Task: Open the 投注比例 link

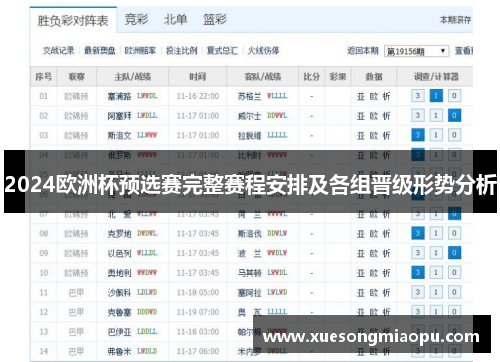Action: pos(182,51)
